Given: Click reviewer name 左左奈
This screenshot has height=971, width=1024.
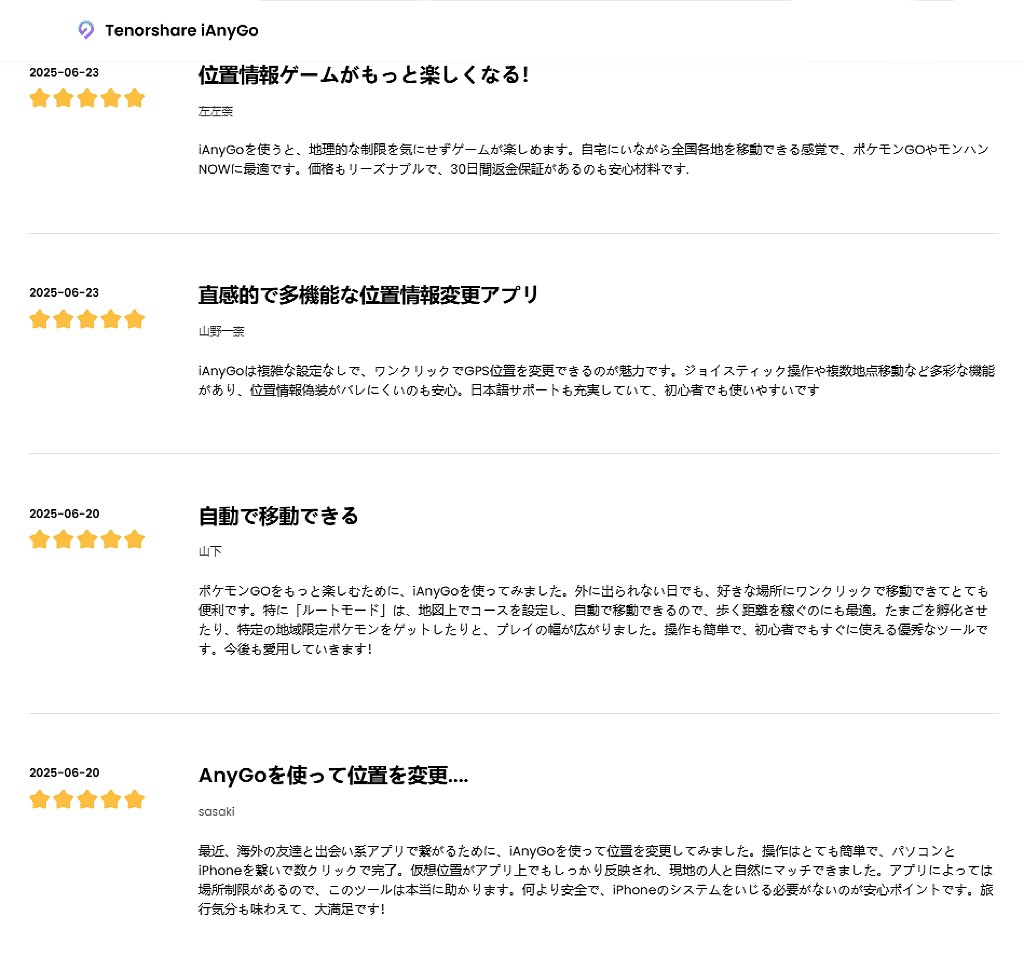Looking at the screenshot, I should point(215,111).
